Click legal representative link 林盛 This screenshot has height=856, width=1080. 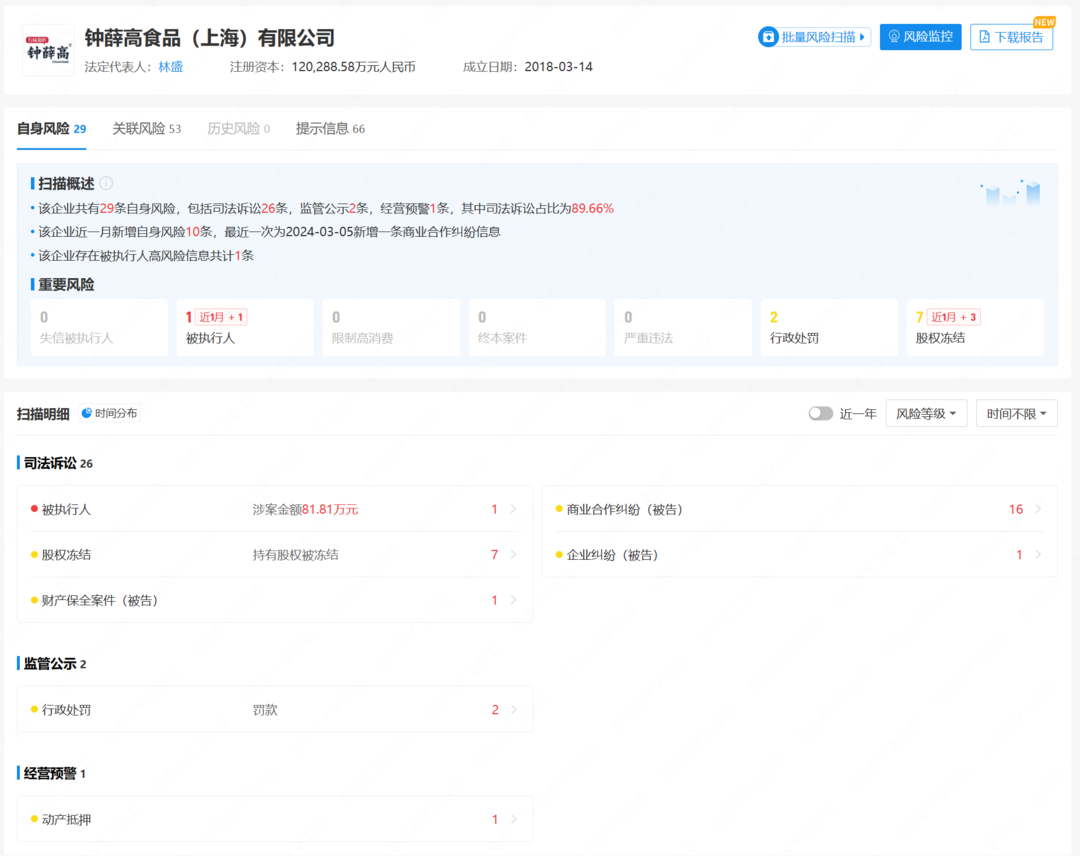pyautogui.click(x=171, y=67)
